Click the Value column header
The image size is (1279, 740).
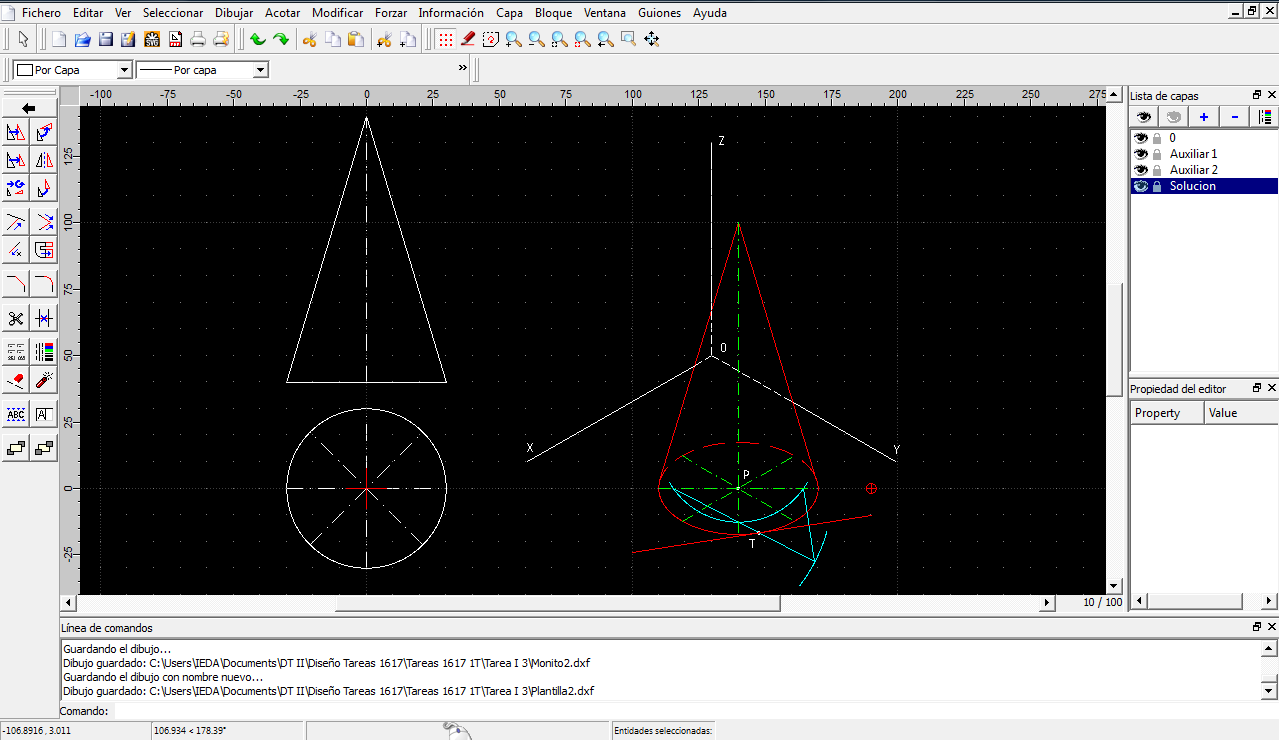point(1240,413)
